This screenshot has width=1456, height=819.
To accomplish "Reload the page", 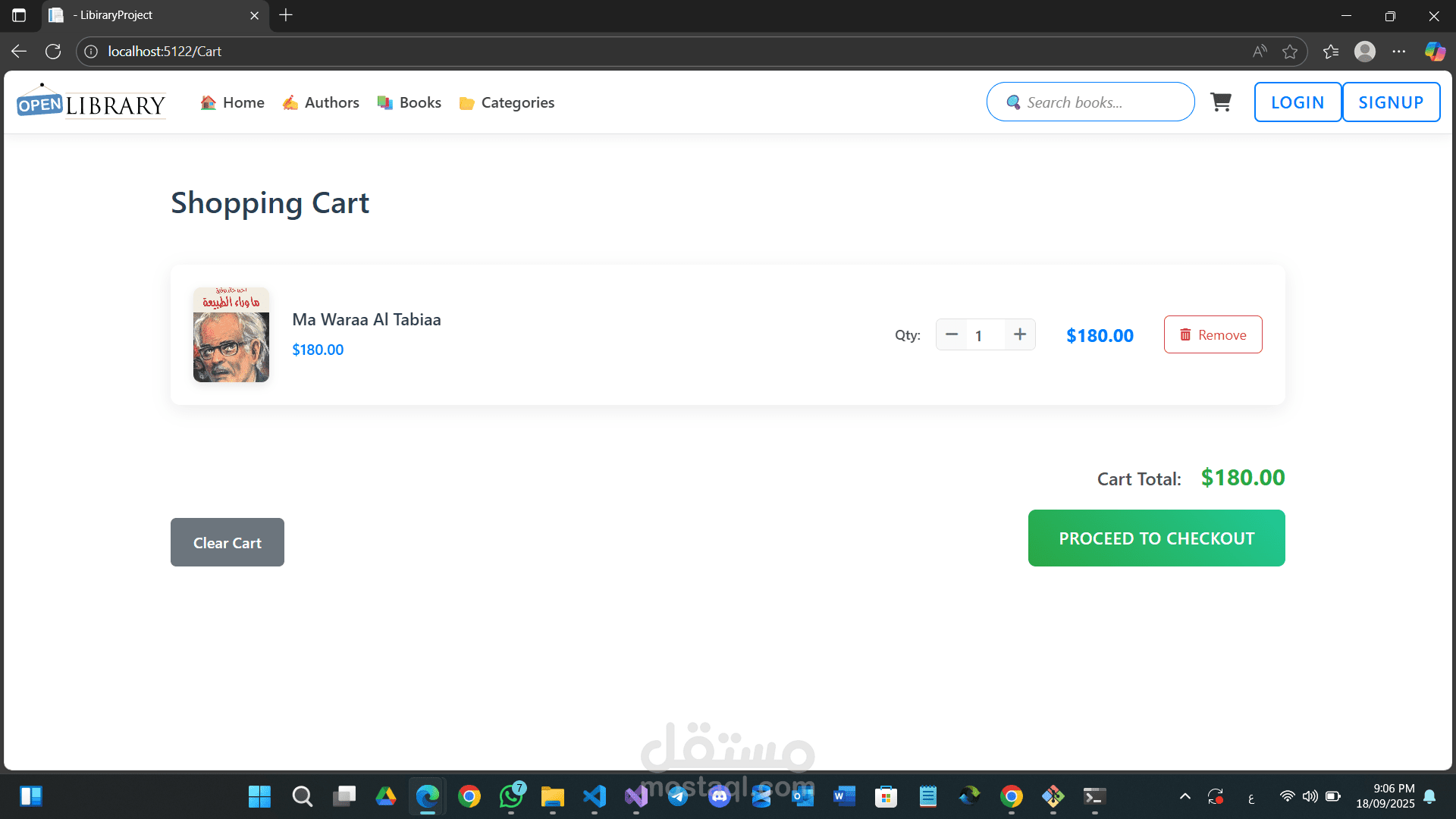I will pos(53,51).
